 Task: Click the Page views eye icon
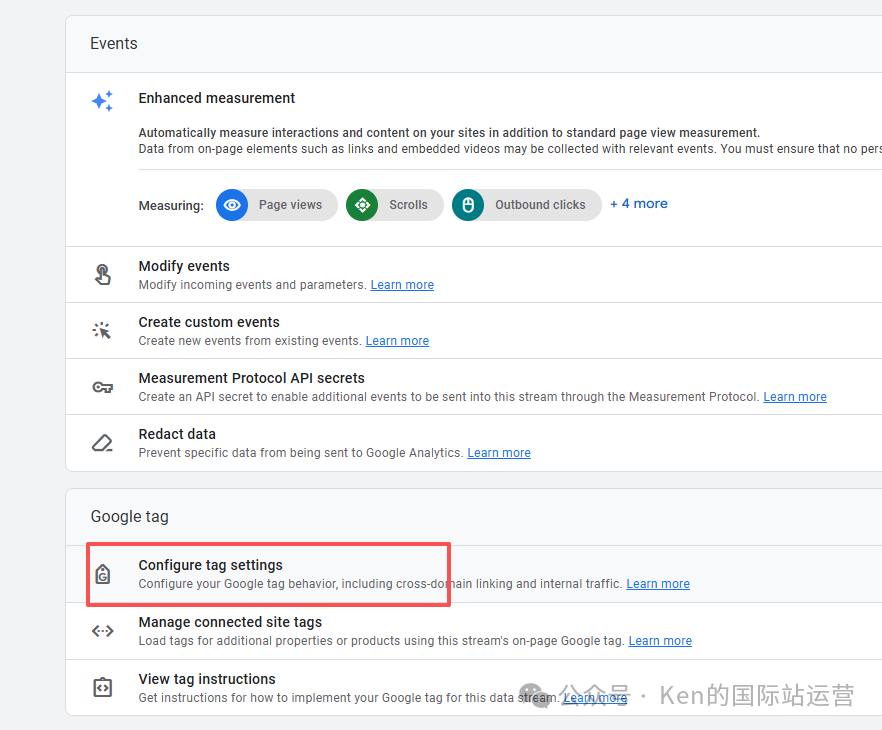coord(232,205)
